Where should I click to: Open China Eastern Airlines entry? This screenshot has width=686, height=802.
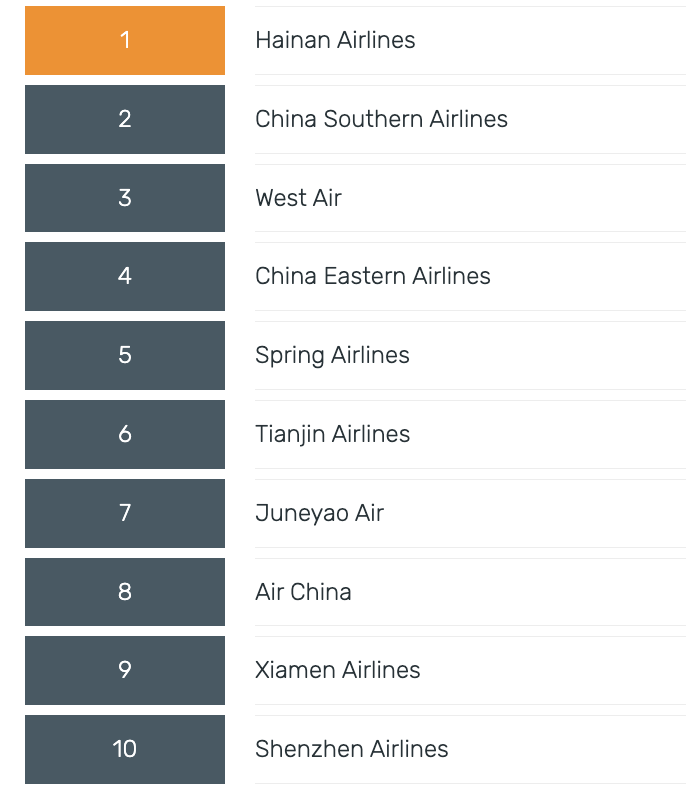click(372, 276)
